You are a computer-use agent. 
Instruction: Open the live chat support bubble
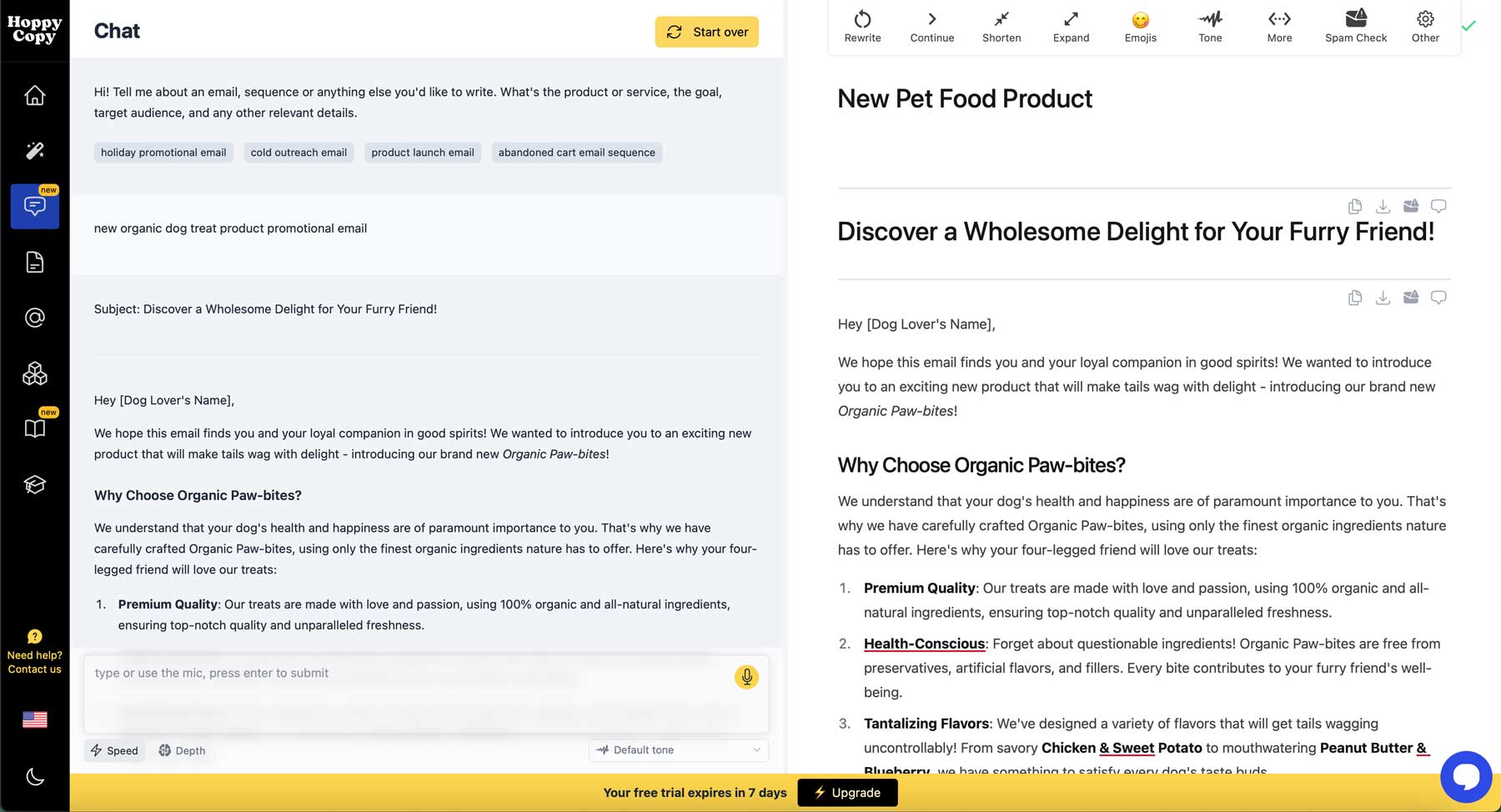(x=1465, y=777)
